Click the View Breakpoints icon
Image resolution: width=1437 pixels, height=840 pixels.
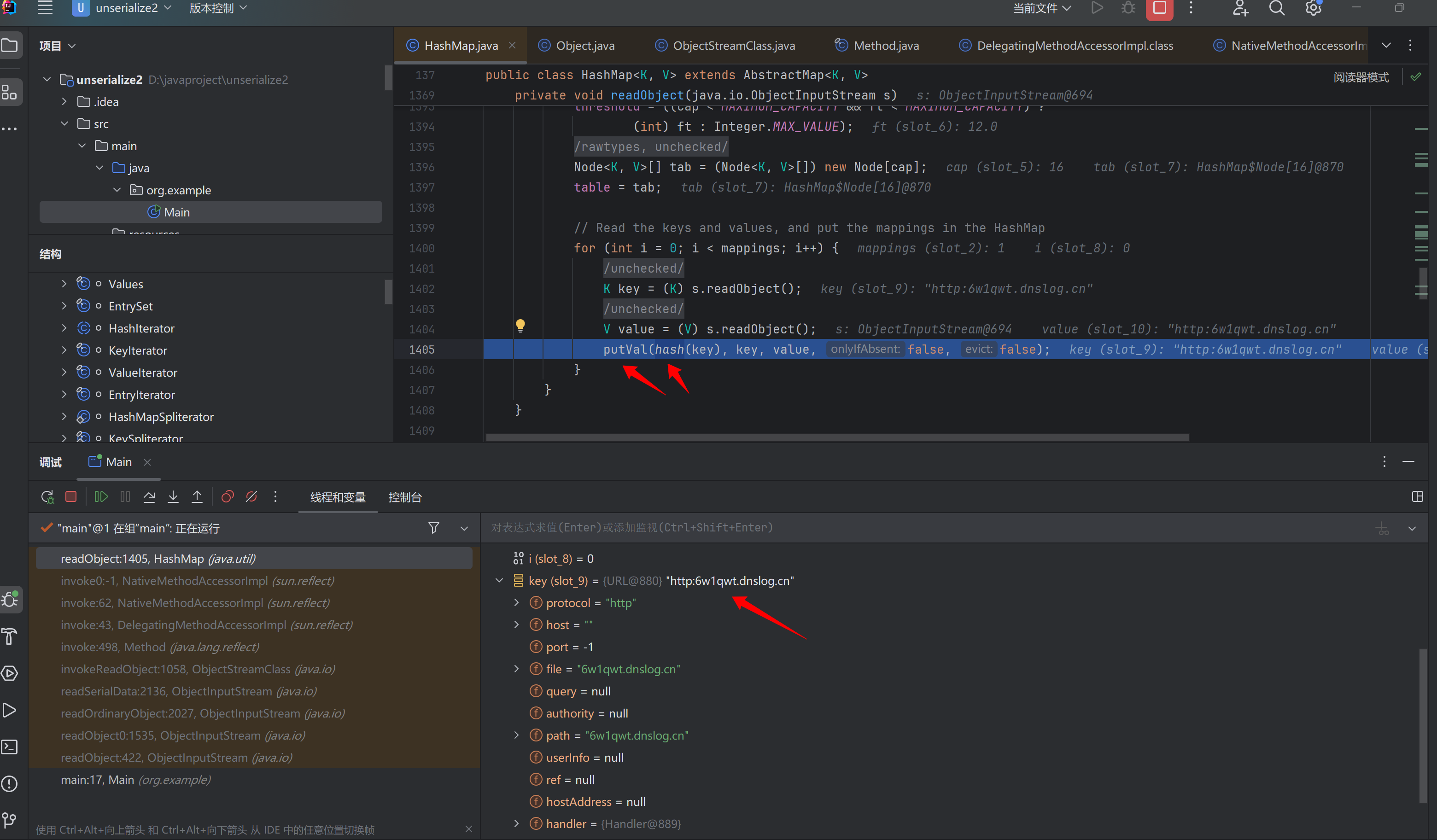[228, 497]
